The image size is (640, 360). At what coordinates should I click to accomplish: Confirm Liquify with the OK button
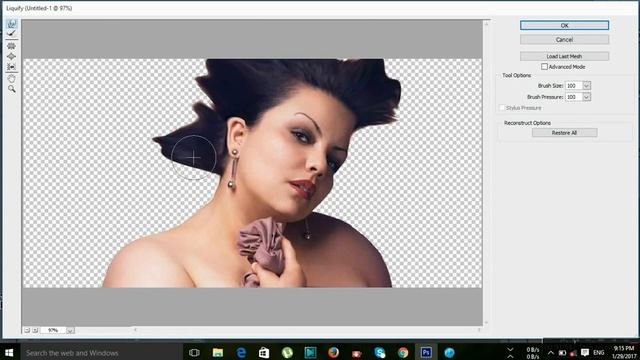[x=564, y=25]
